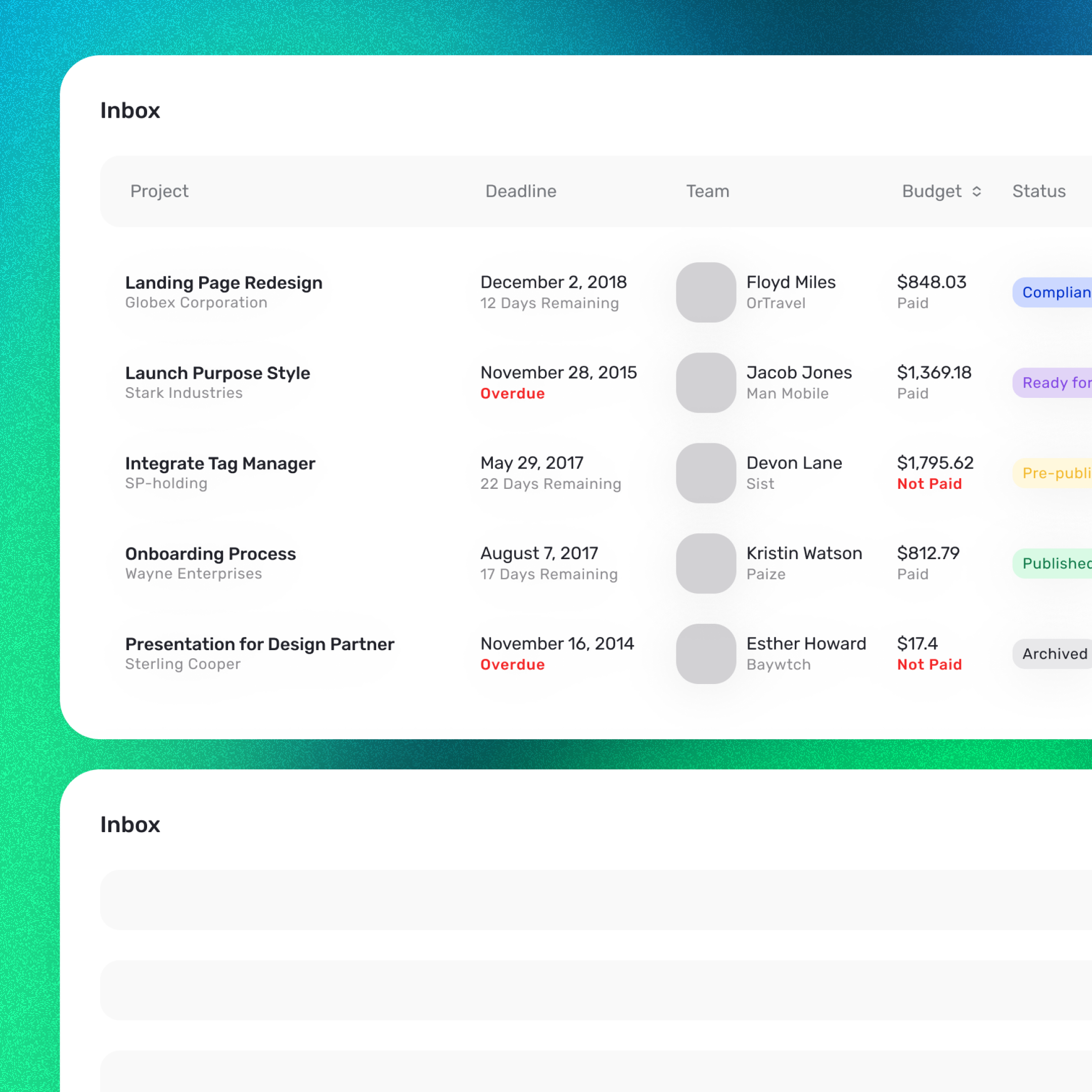Image resolution: width=1092 pixels, height=1092 pixels.
Task: Click Floyd Miles avatar placeholder
Action: (x=705, y=292)
